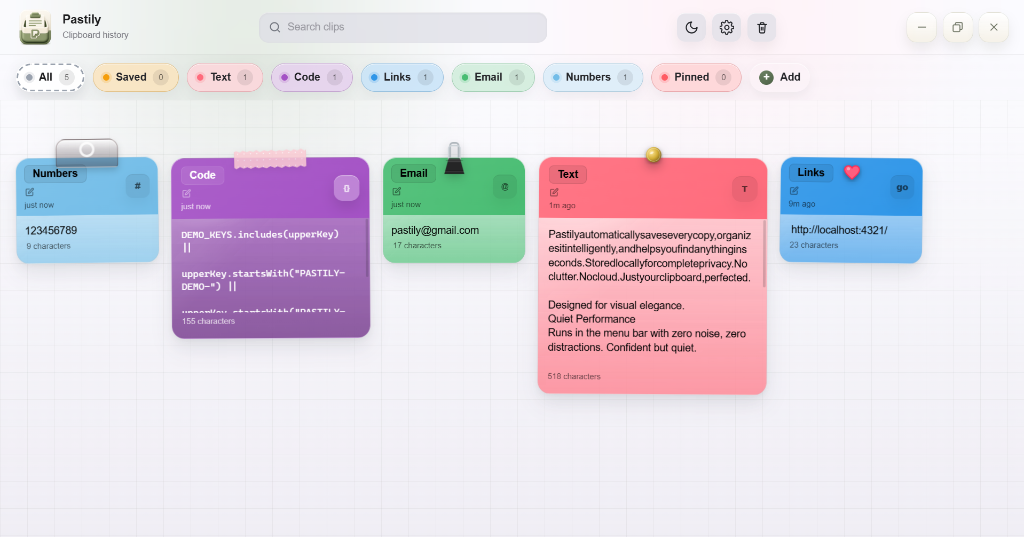Copy the 123456789 clip content
This screenshot has width=1024, height=537.
pyautogui.click(x=51, y=231)
